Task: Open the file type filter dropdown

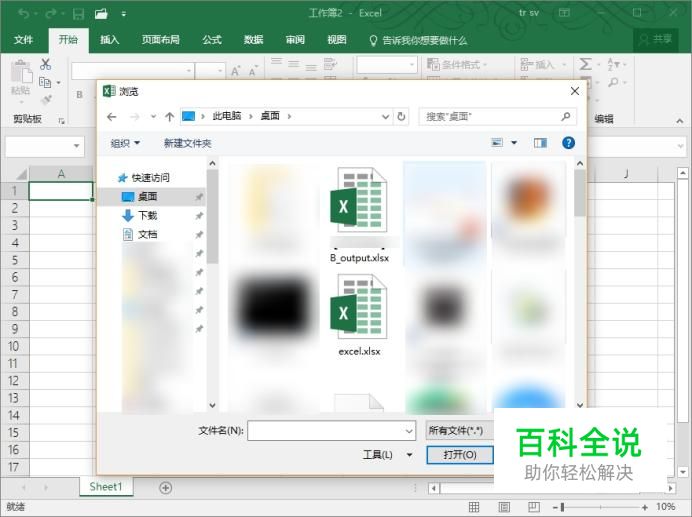Action: pyautogui.click(x=460, y=430)
